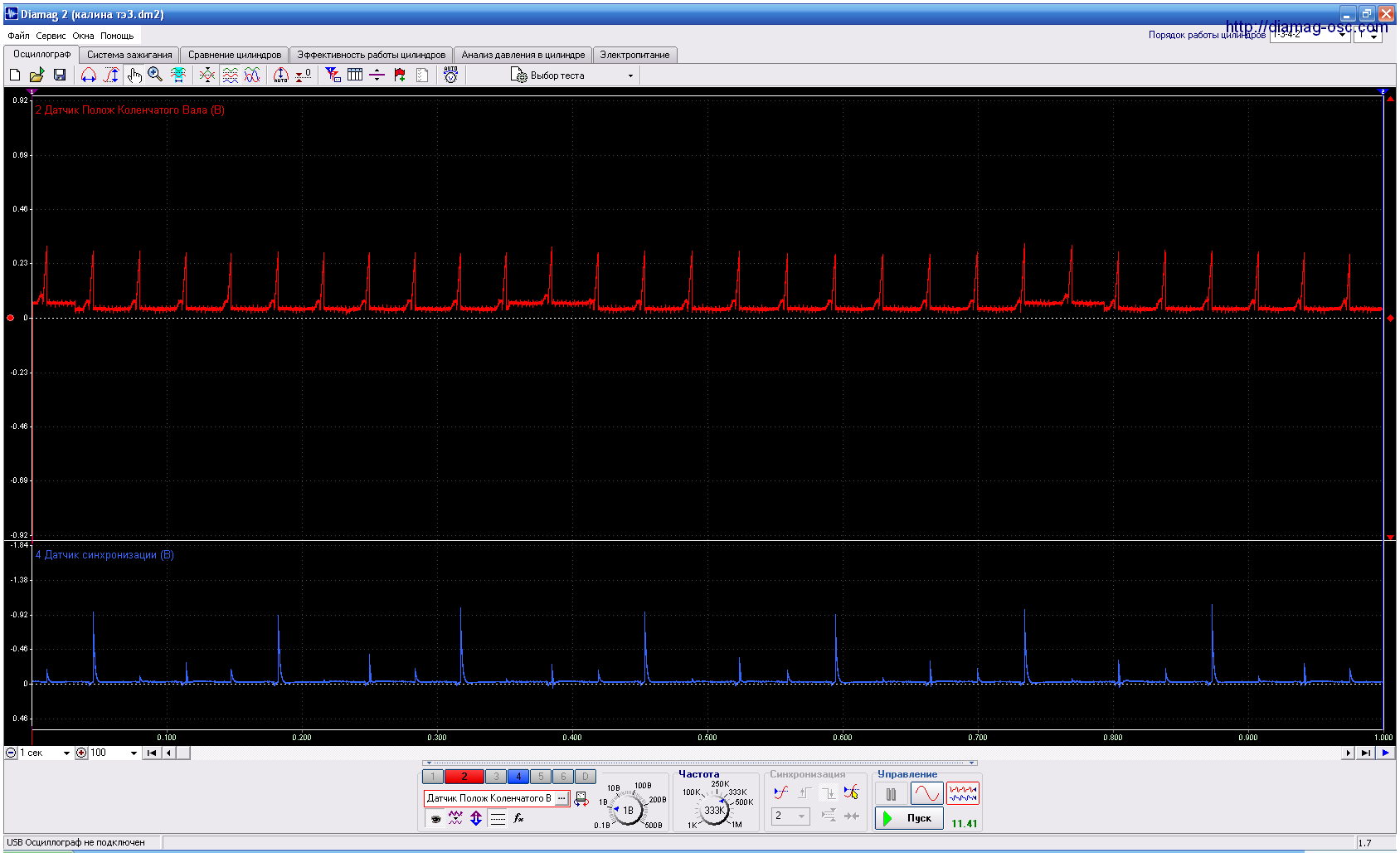Click the blue vertical invert arrows icon
This screenshot has width=1400, height=853.
pos(476,819)
